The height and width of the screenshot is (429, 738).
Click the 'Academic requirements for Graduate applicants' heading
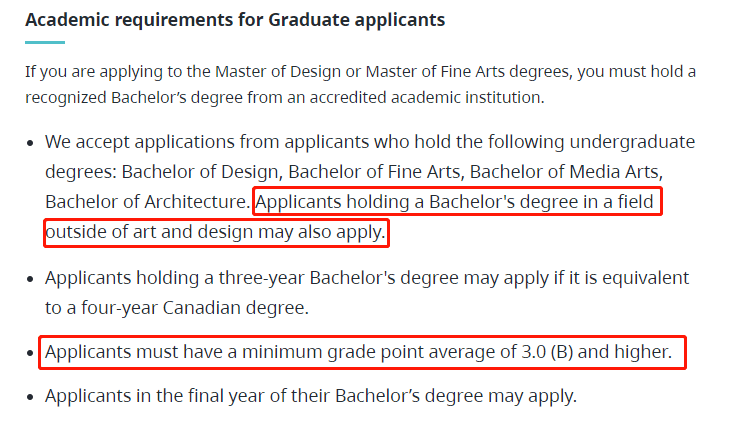point(235,20)
